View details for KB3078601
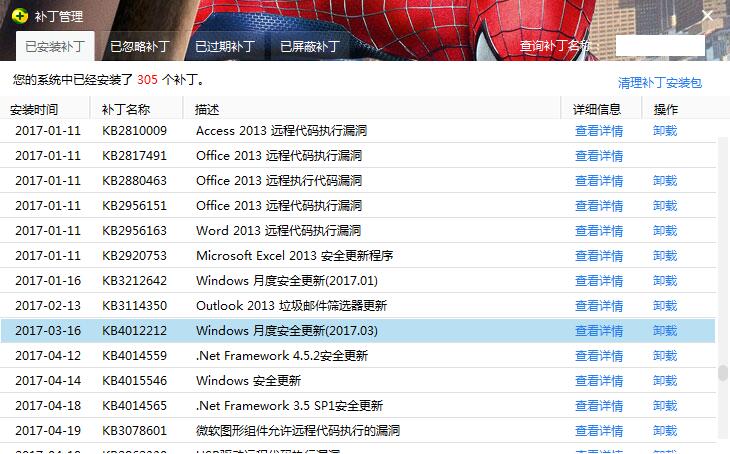 (599, 431)
